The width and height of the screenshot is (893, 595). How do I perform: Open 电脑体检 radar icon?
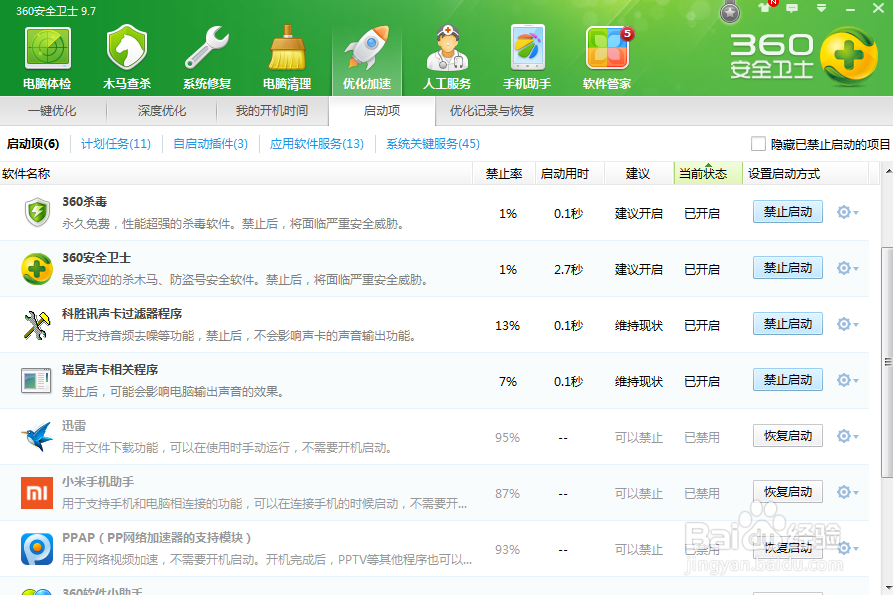pyautogui.click(x=47, y=47)
